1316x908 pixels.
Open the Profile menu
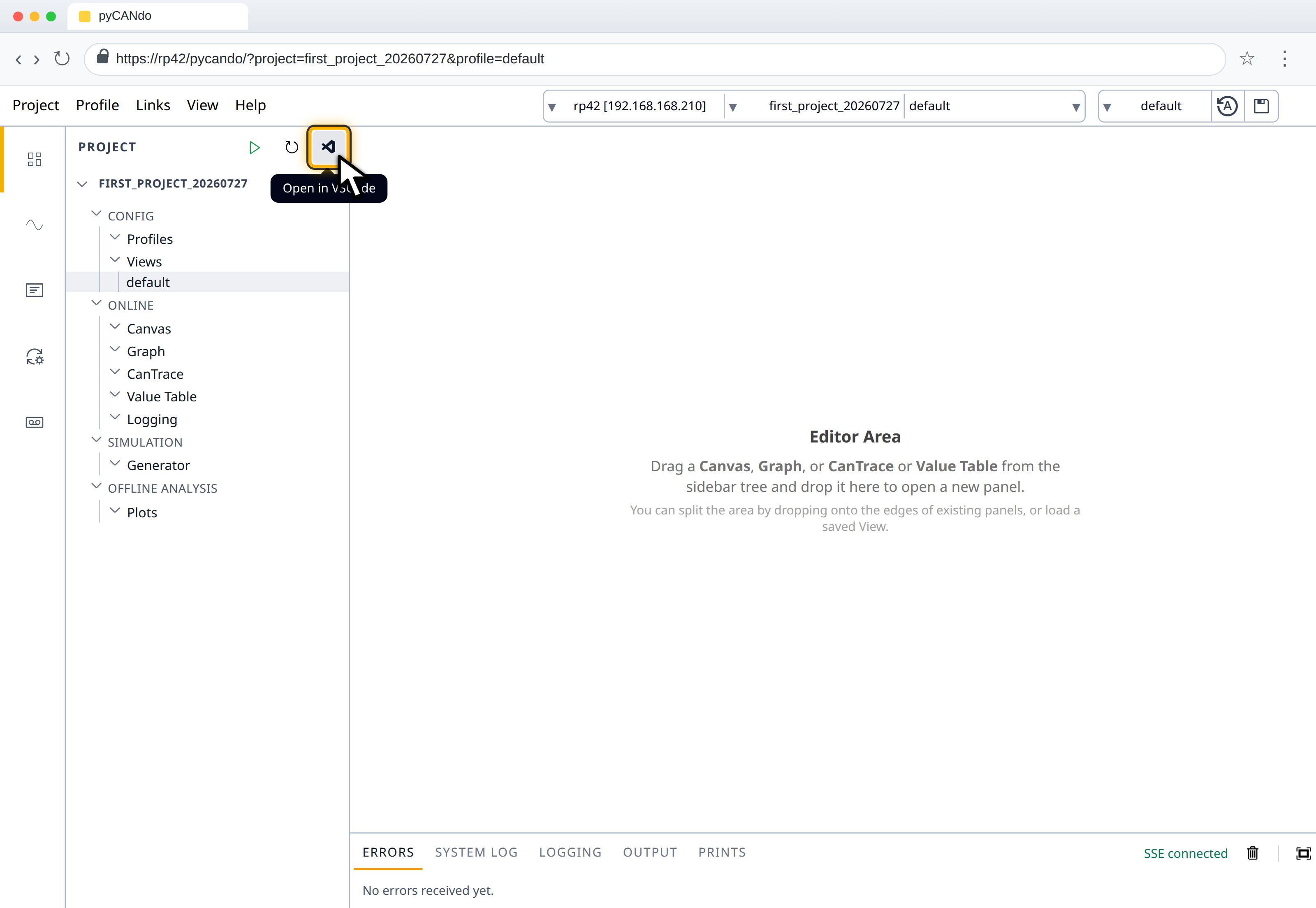tap(97, 105)
